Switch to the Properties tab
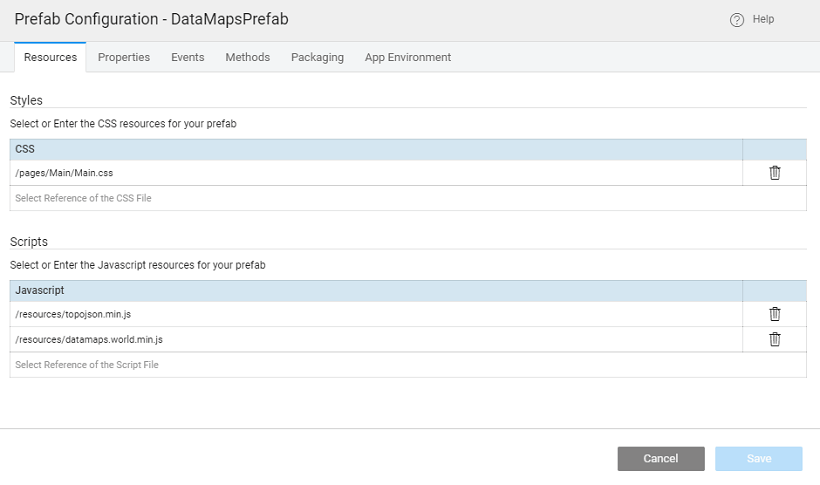The height and width of the screenshot is (485, 820). point(124,57)
